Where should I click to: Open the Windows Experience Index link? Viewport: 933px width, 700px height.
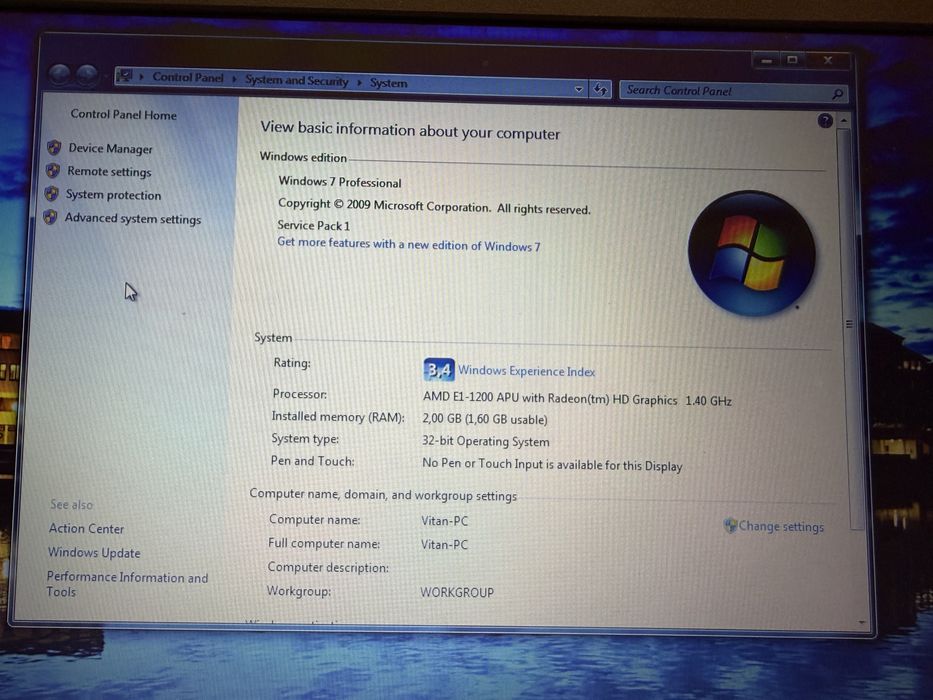pyautogui.click(x=526, y=371)
